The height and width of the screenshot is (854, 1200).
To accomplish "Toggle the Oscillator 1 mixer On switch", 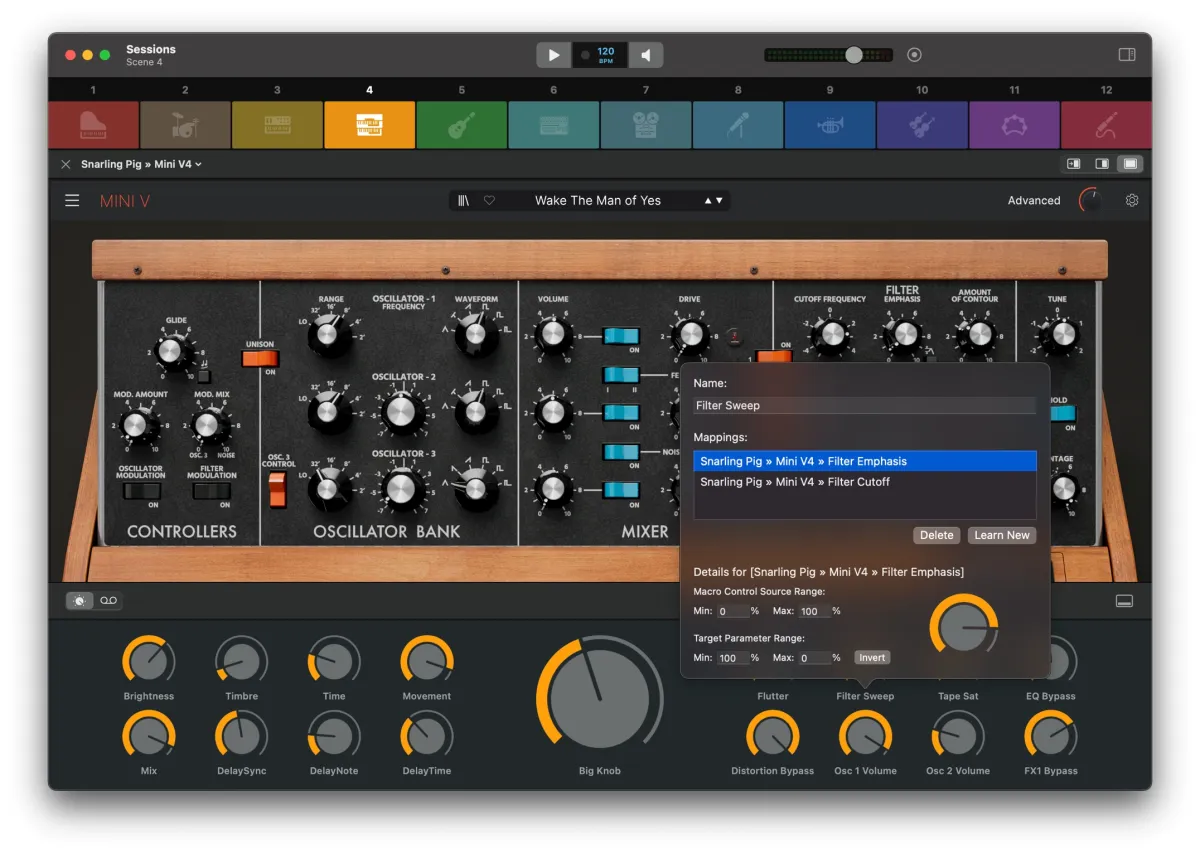I will tap(620, 336).
